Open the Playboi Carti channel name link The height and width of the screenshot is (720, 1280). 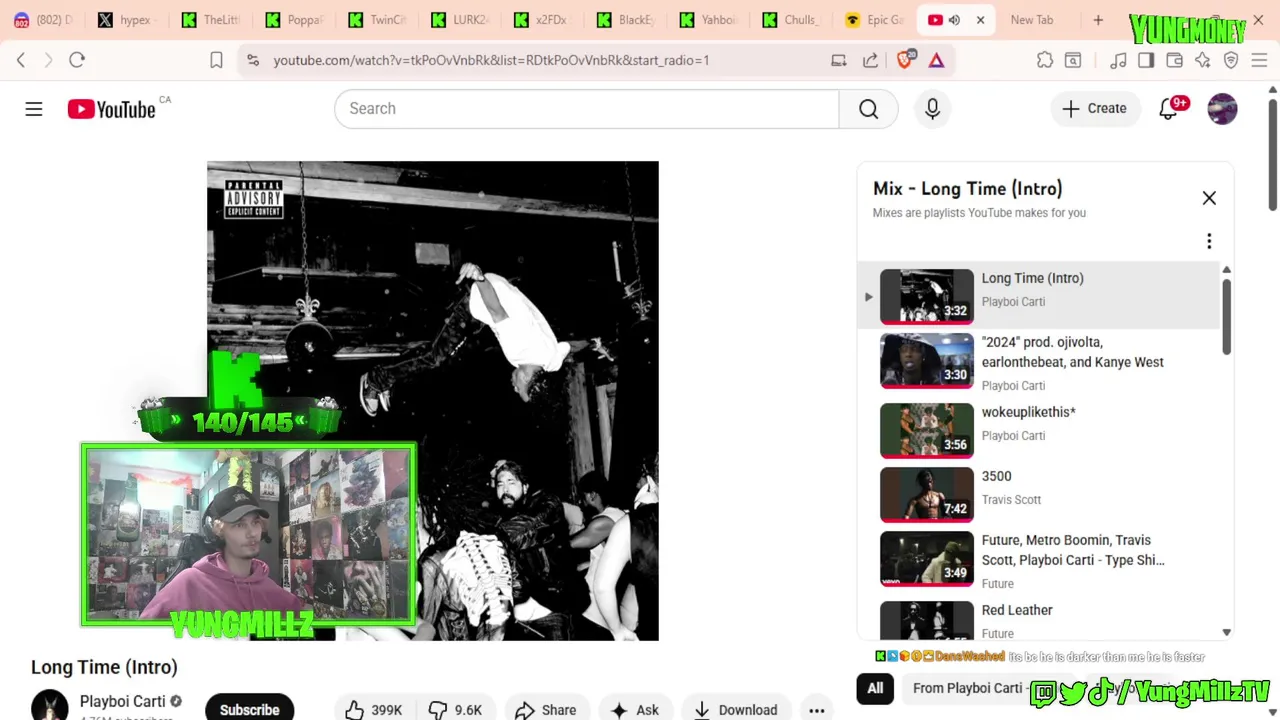[x=122, y=701]
